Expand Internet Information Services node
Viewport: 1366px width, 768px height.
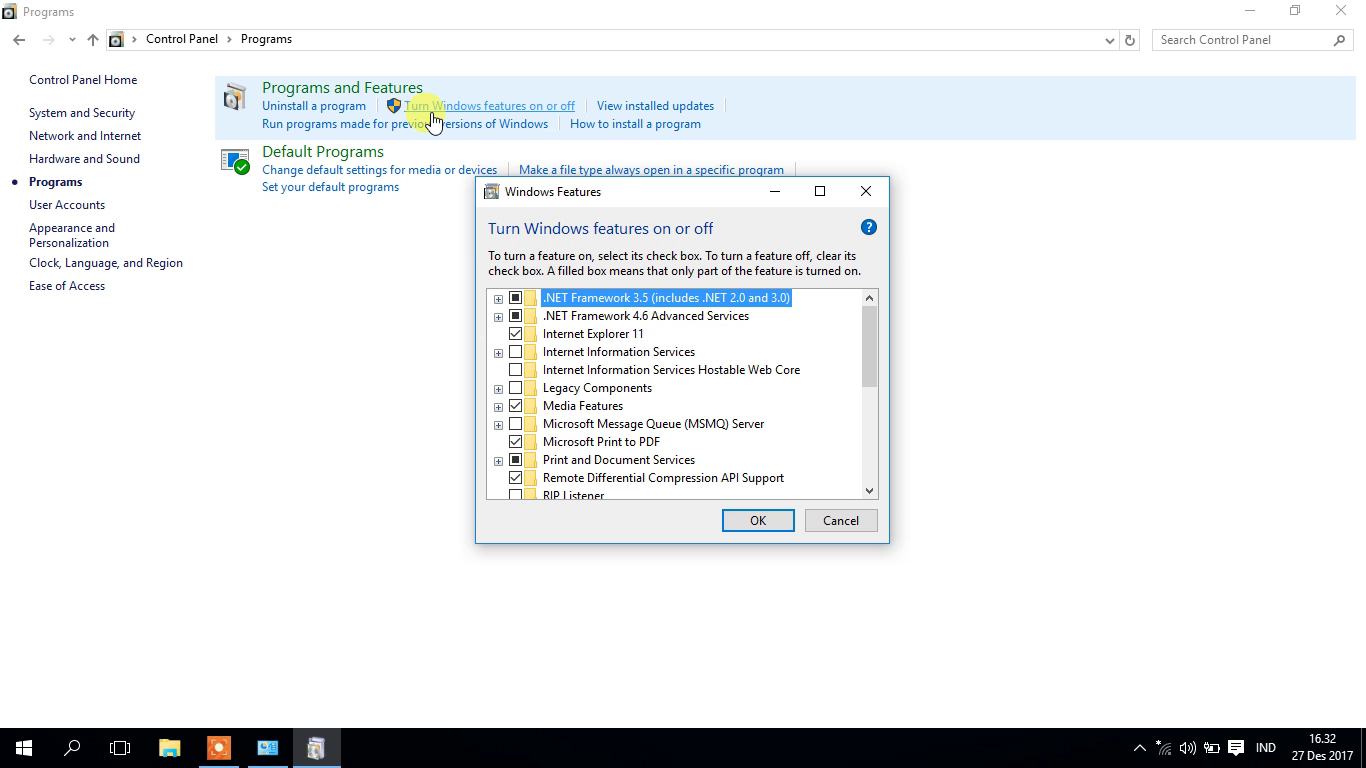pyautogui.click(x=498, y=352)
